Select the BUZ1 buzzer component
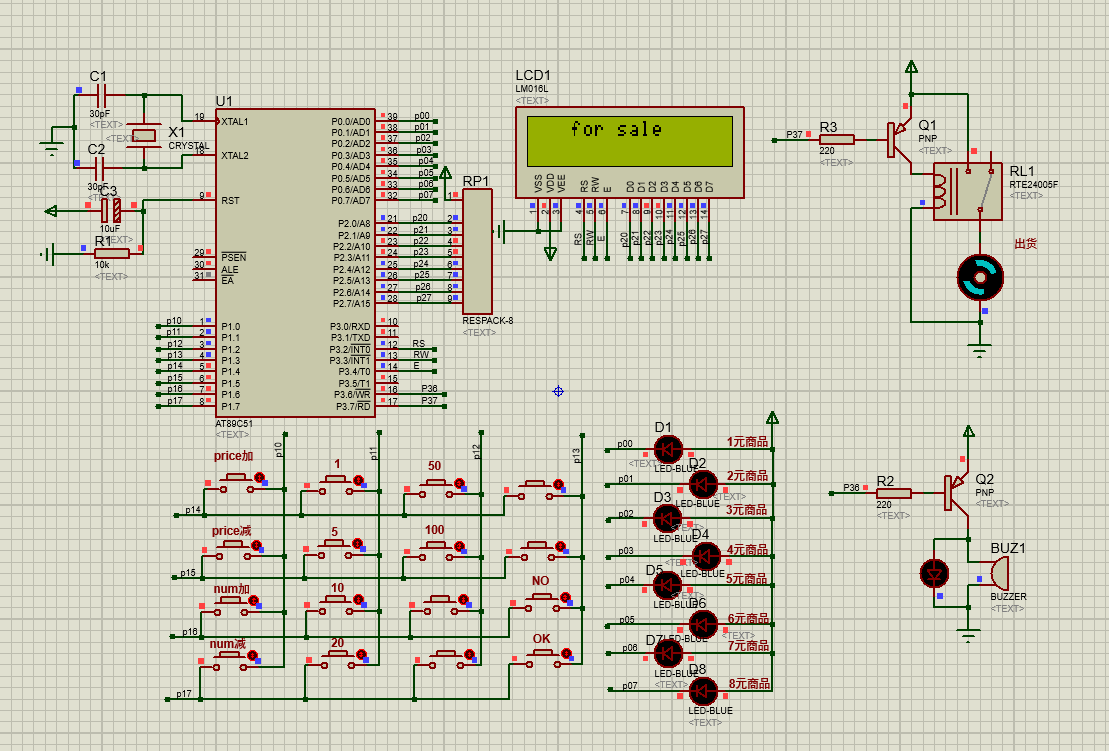This screenshot has width=1109, height=751. click(997, 573)
